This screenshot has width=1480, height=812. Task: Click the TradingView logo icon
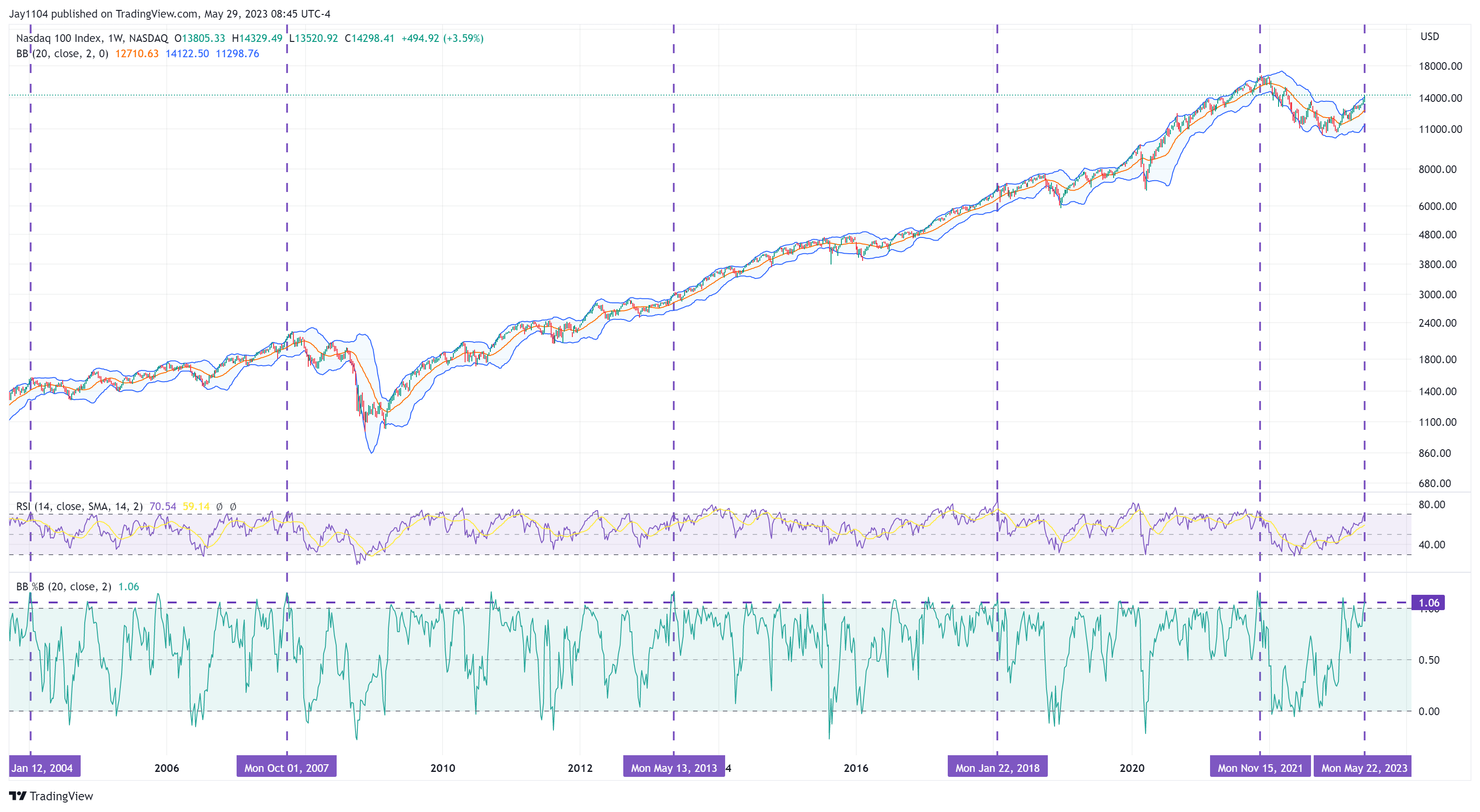tap(18, 796)
